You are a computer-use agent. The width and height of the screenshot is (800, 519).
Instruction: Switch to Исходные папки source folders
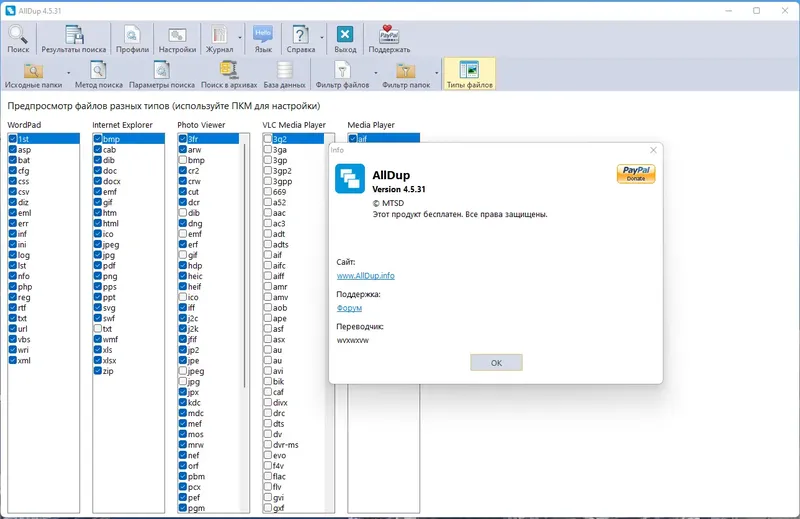[x=33, y=75]
